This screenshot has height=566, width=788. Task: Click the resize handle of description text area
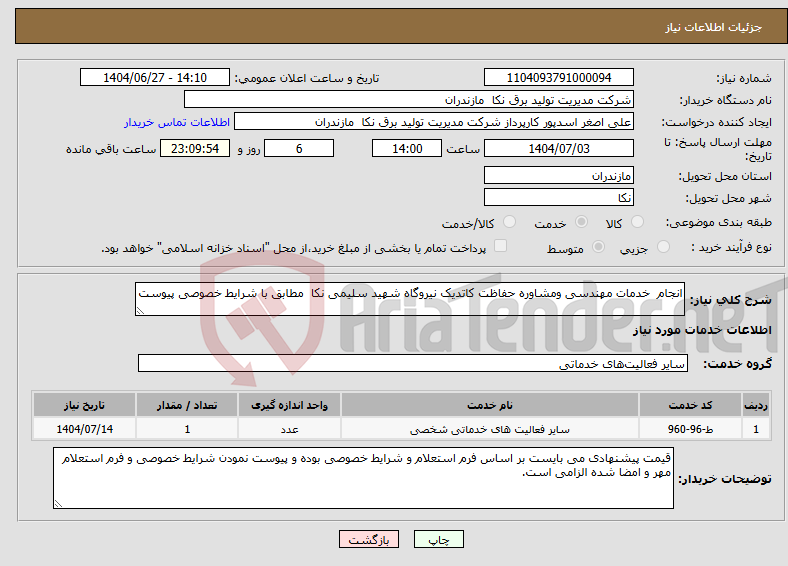pos(140,311)
